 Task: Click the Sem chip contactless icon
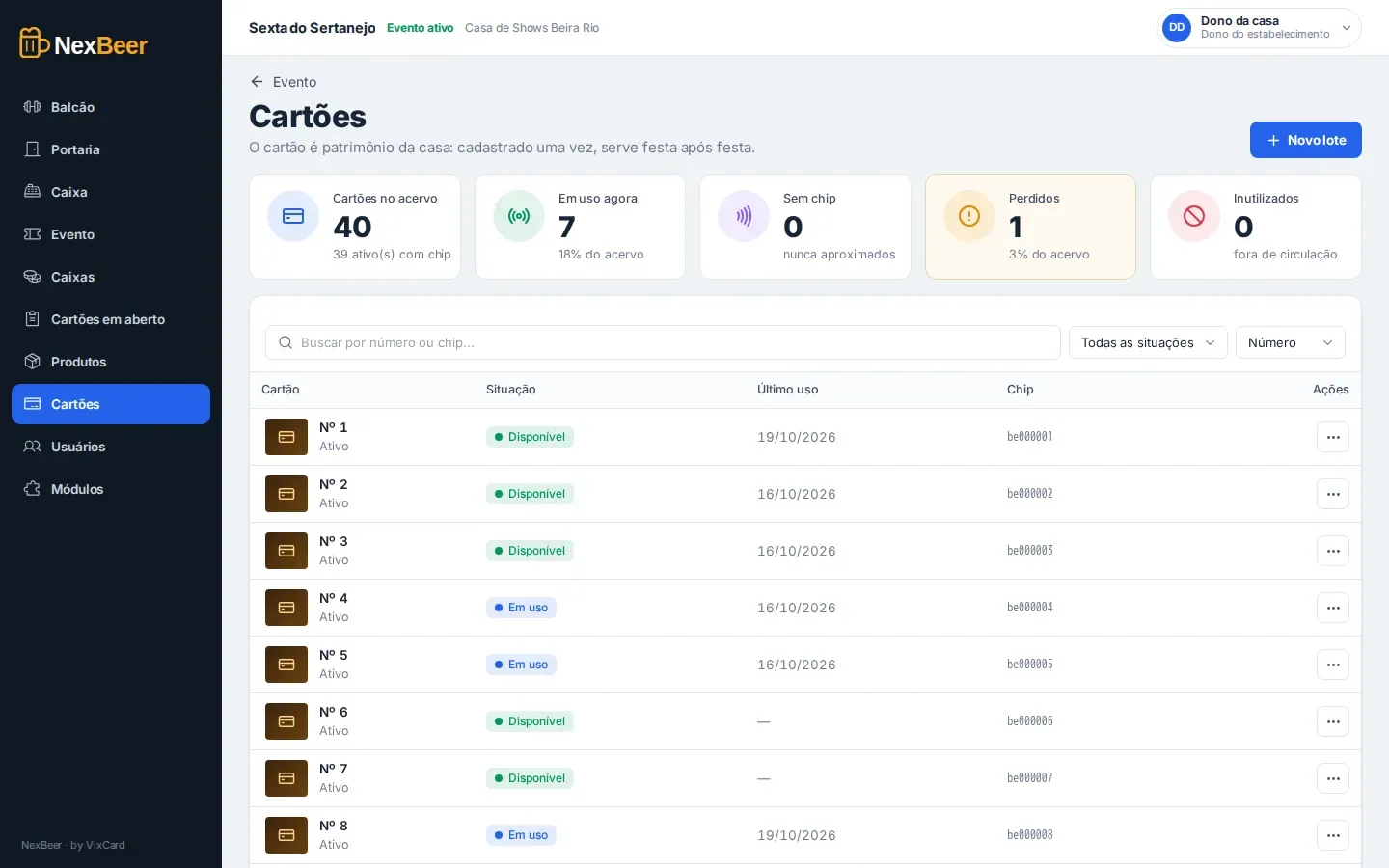point(744,216)
